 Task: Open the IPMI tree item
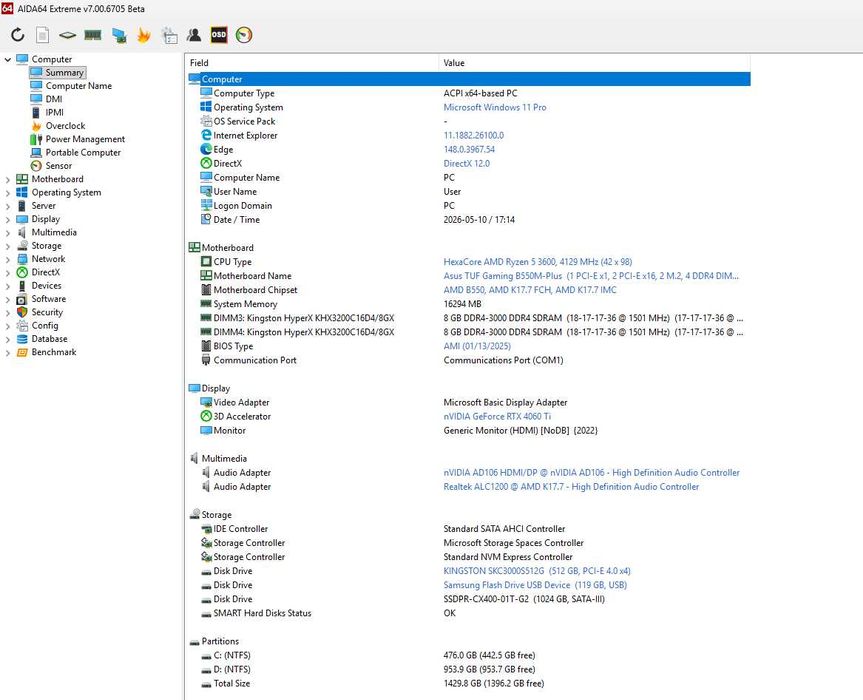coord(54,112)
